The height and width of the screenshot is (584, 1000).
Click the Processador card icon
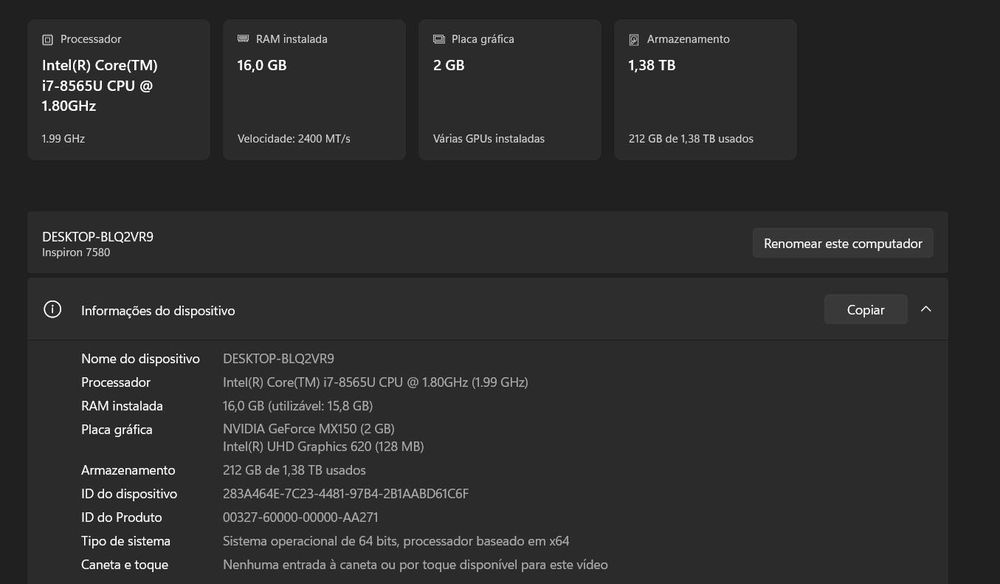(47, 40)
